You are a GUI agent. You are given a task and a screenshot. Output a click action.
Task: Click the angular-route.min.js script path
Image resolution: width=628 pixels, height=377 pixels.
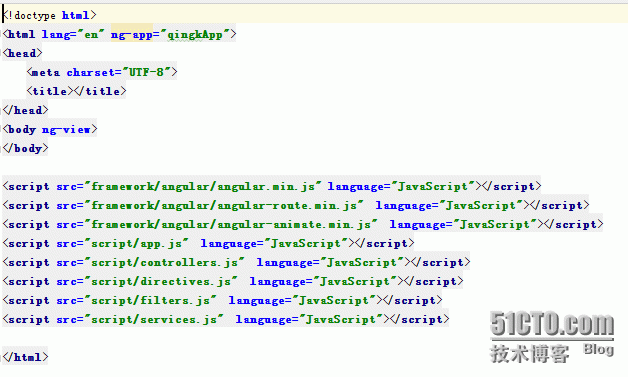[x=224, y=206]
